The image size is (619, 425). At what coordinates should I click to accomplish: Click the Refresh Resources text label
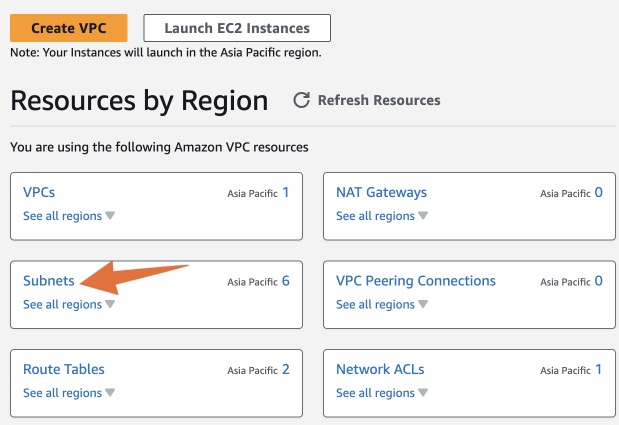pos(378,100)
